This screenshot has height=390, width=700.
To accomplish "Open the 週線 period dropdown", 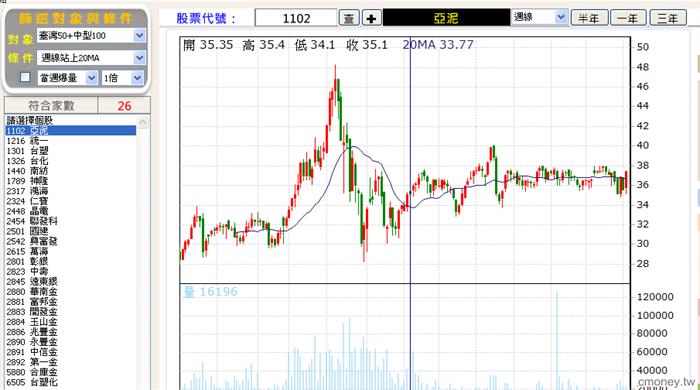I will pos(561,17).
